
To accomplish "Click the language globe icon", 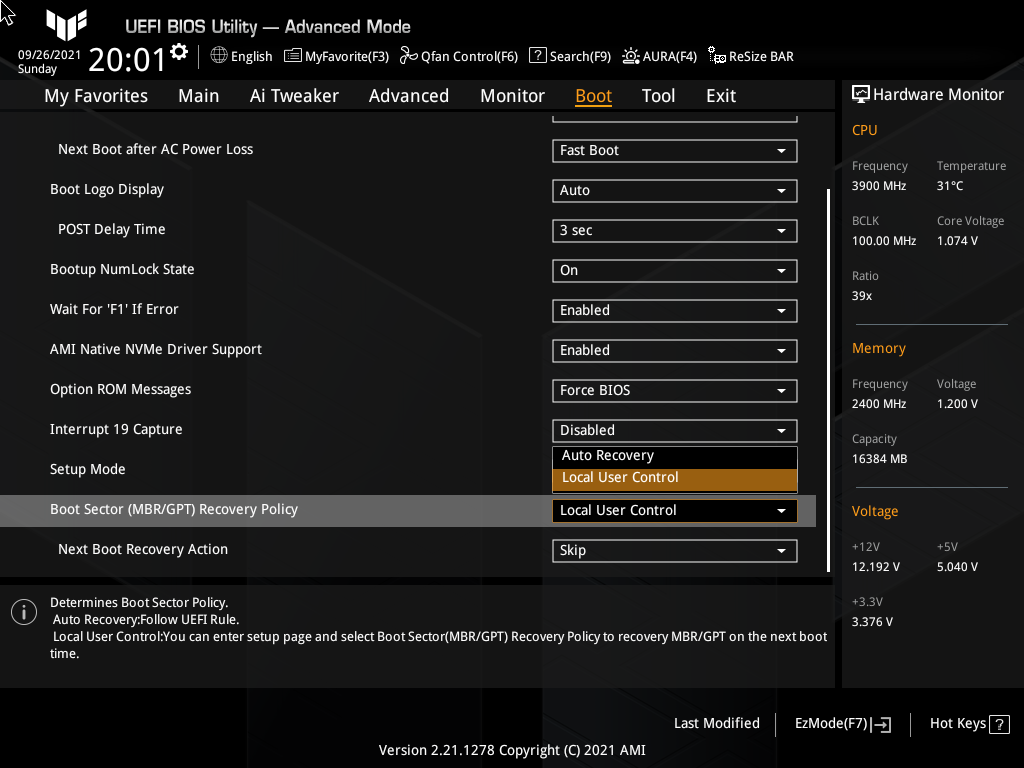I will [218, 56].
